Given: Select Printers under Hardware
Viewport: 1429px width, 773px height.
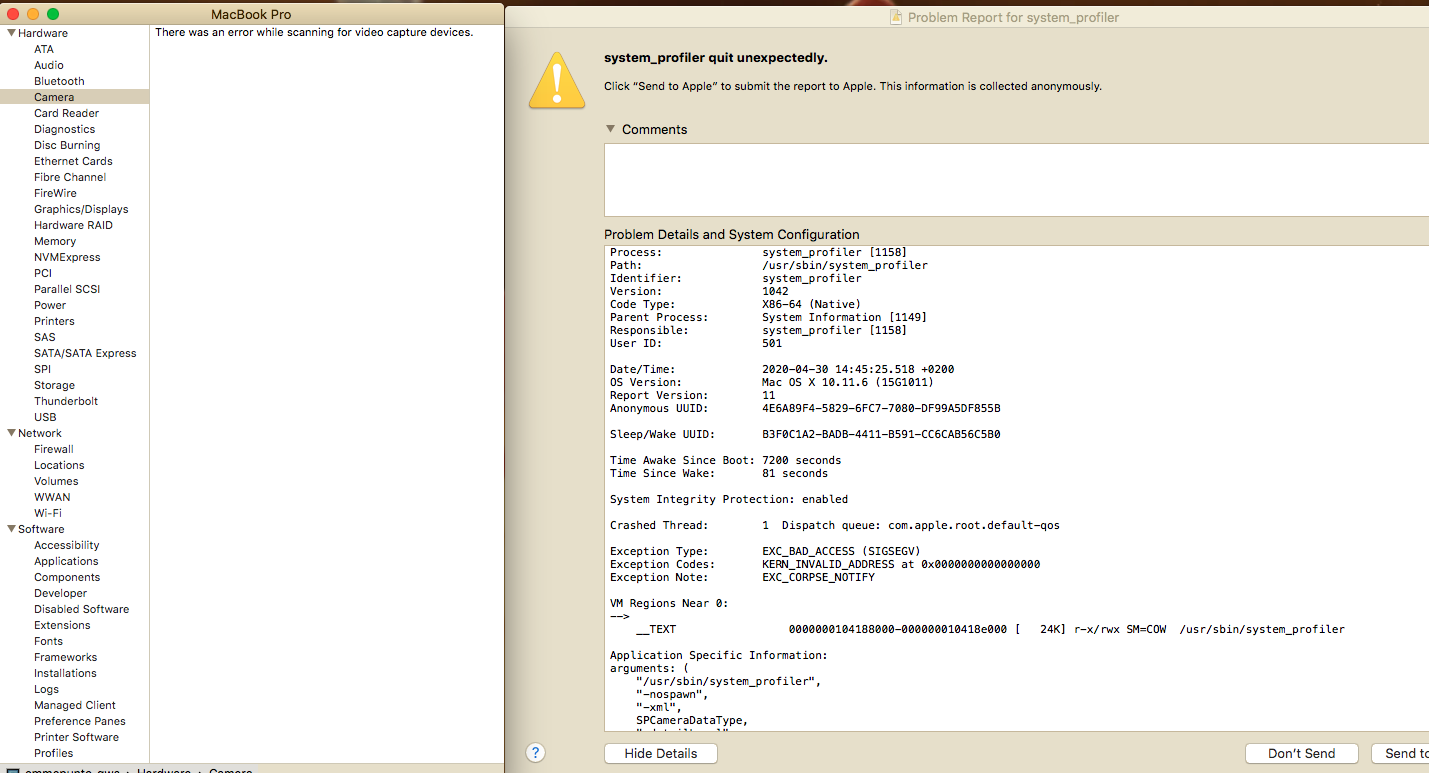Looking at the screenshot, I should [x=54, y=321].
